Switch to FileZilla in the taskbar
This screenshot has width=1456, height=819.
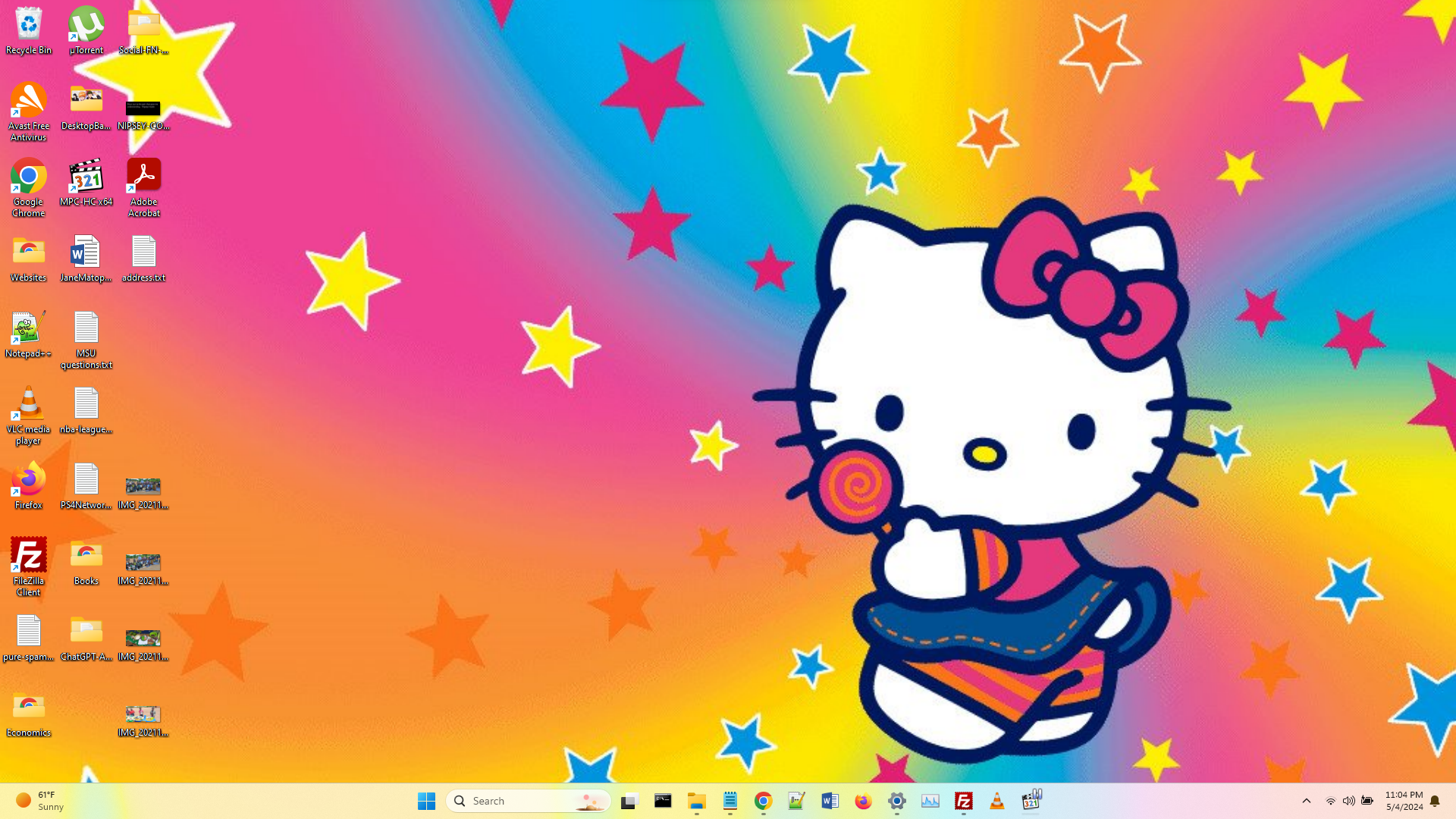(963, 801)
